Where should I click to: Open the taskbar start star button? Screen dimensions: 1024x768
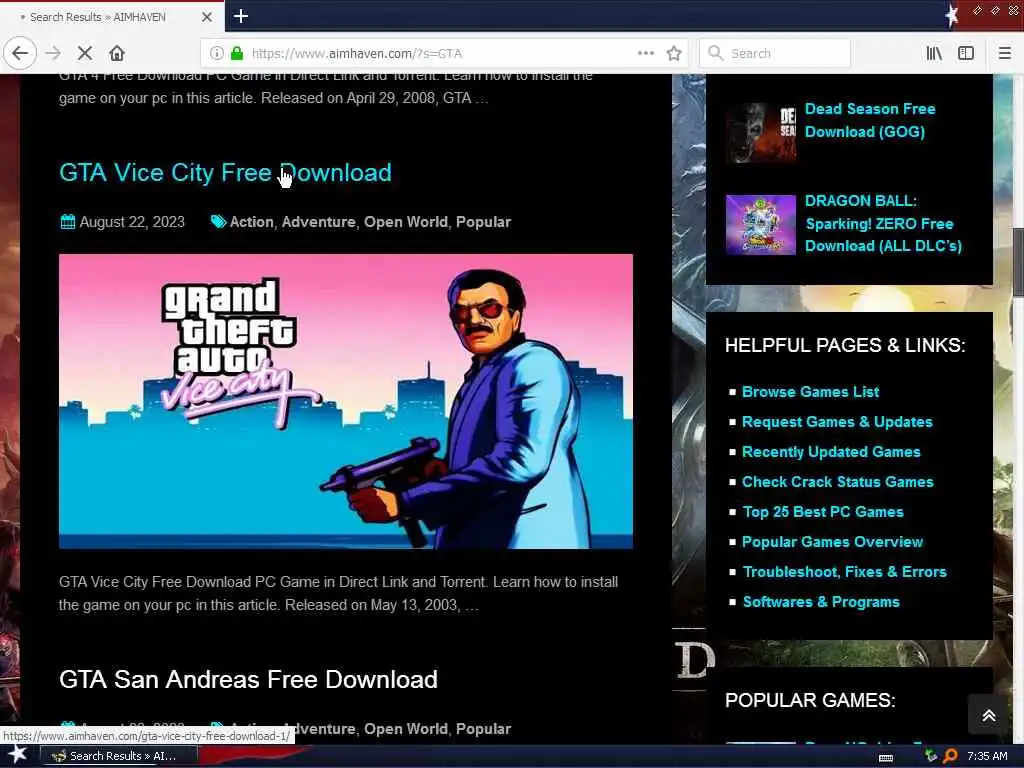click(x=18, y=756)
